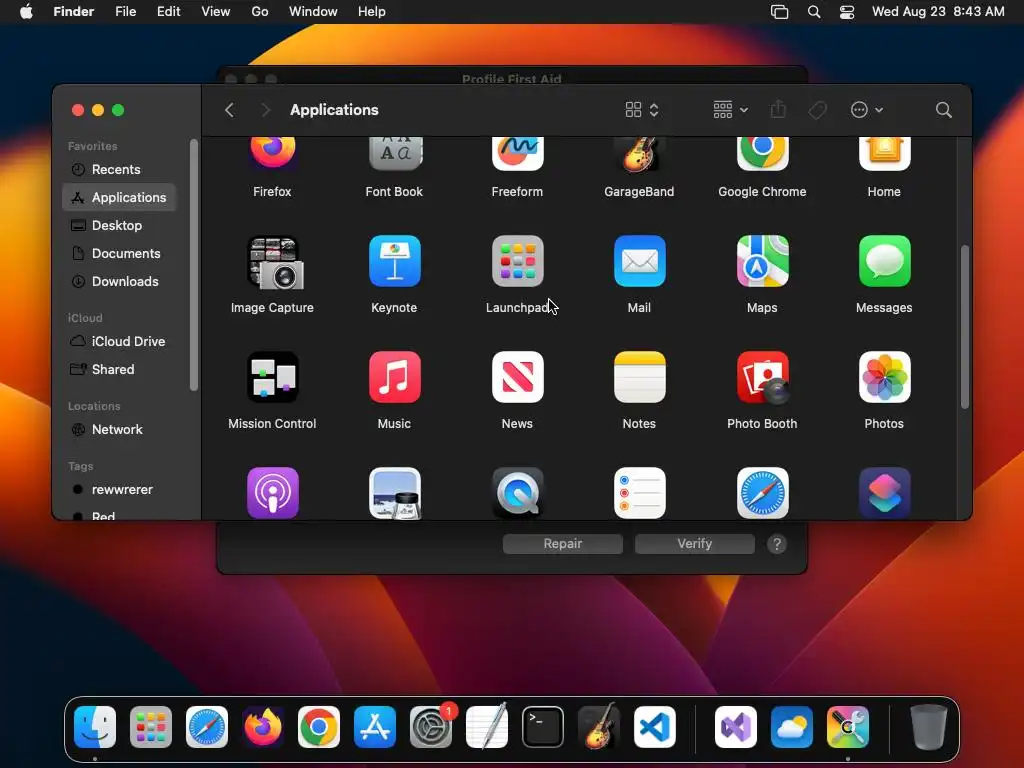Screen dimensions: 1024x768
Task: Select Applications in the sidebar
Action: pos(119,197)
